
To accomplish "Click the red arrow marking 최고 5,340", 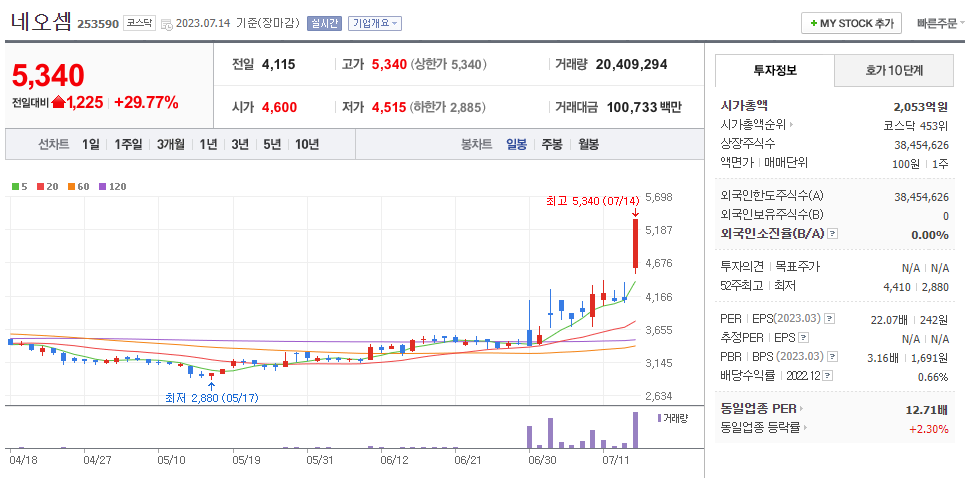I will click(635, 214).
